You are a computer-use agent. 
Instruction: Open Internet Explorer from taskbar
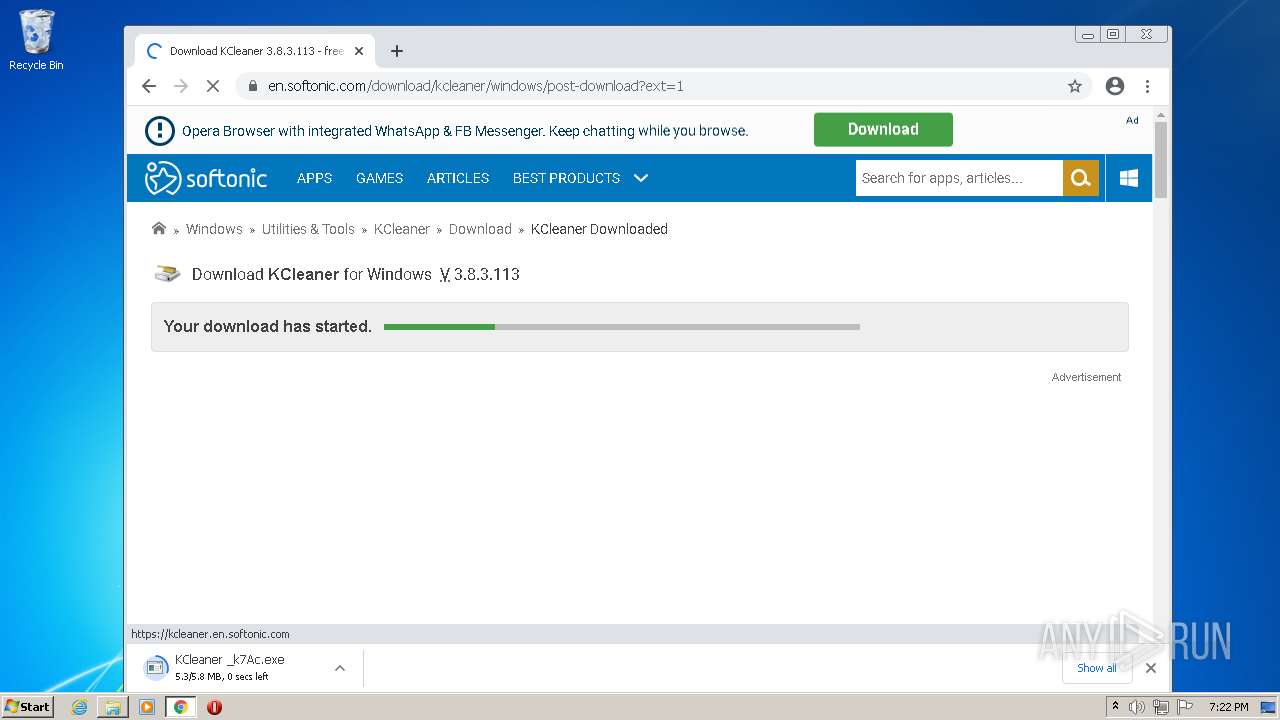[x=79, y=707]
